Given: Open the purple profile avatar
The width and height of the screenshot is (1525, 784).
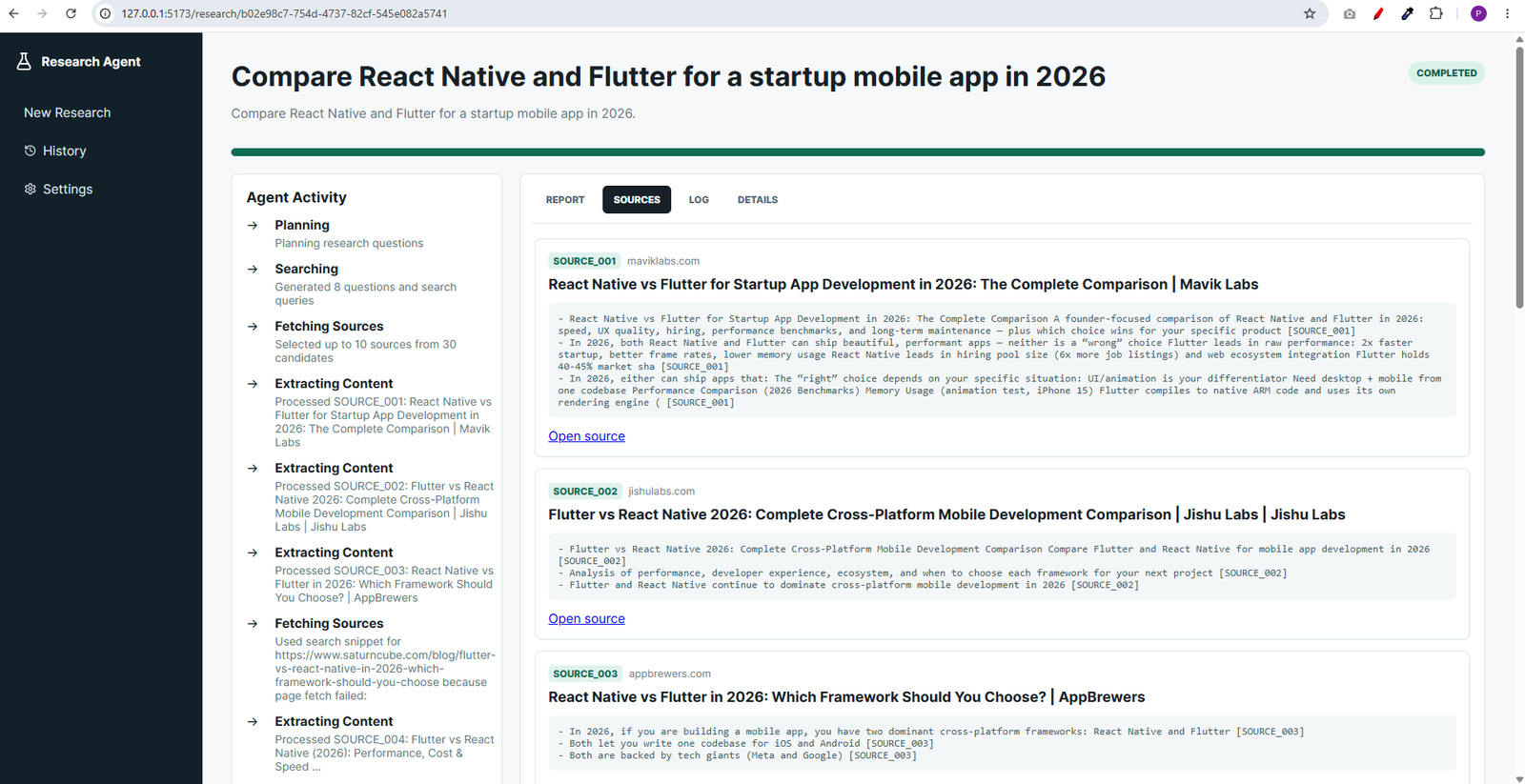Looking at the screenshot, I should (x=1478, y=13).
